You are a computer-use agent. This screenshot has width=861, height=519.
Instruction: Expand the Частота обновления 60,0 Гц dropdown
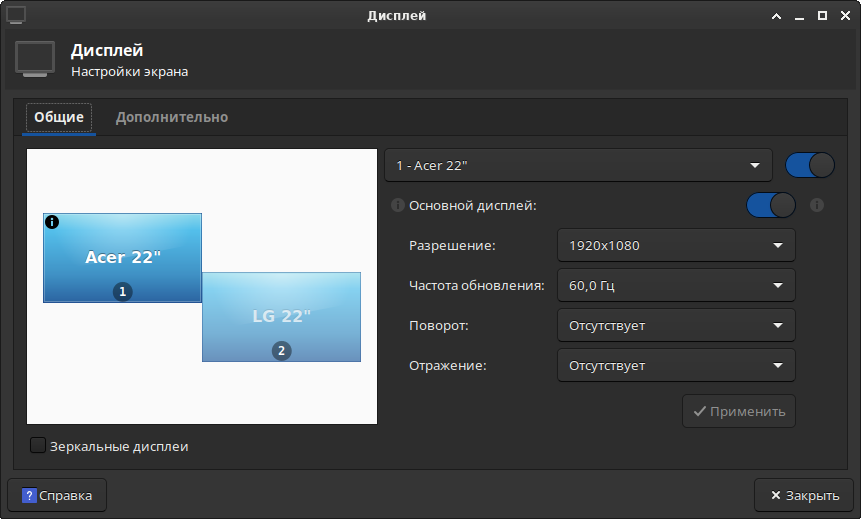tap(675, 285)
